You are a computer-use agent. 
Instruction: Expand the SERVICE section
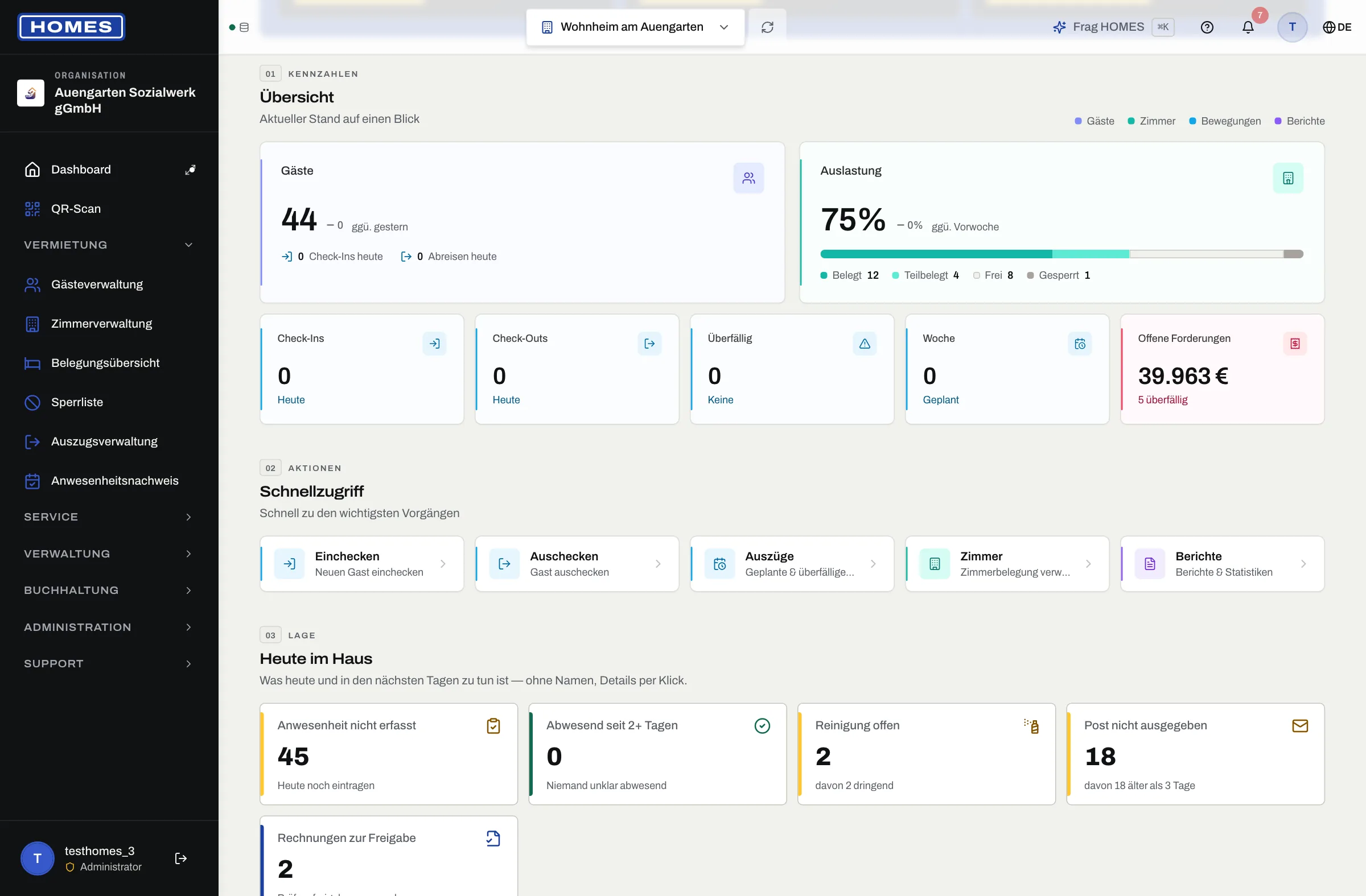[109, 517]
